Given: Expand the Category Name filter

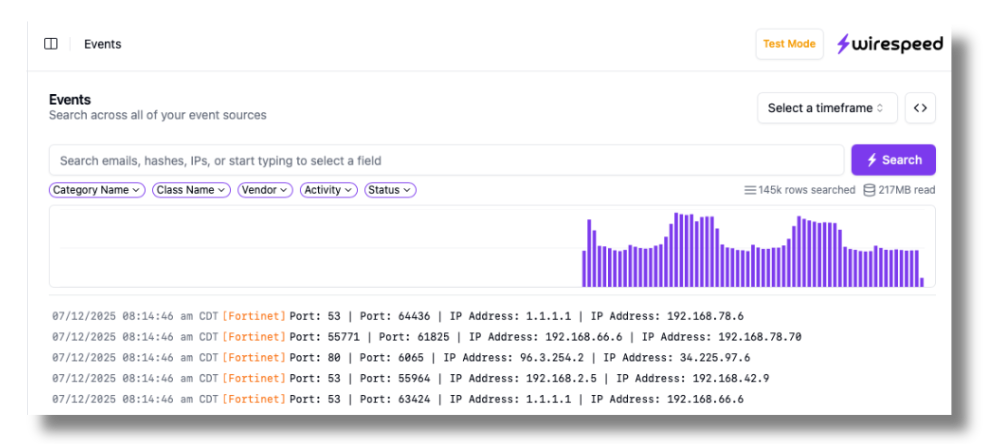Looking at the screenshot, I should (x=97, y=190).
